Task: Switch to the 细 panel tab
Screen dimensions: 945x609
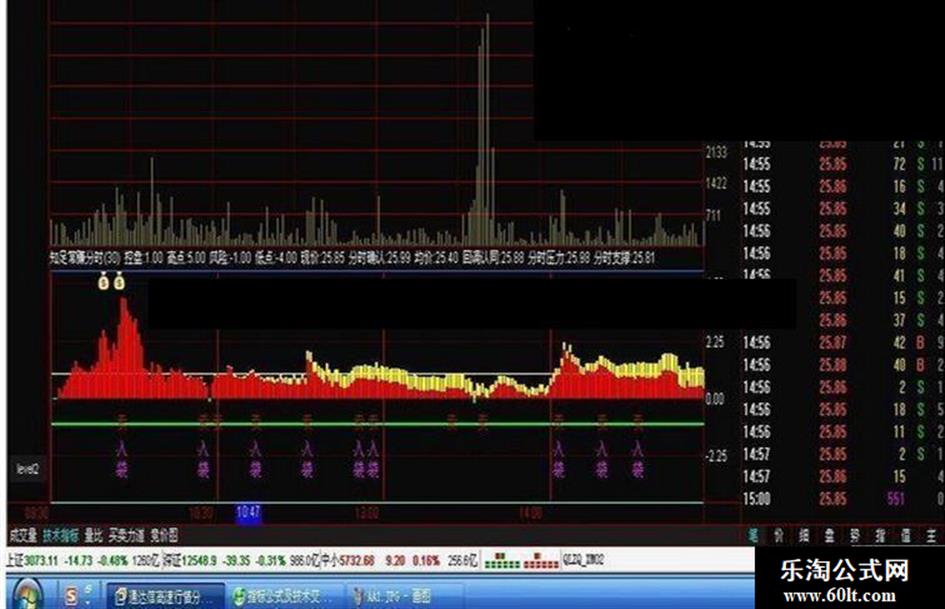Action: pyautogui.click(x=804, y=535)
